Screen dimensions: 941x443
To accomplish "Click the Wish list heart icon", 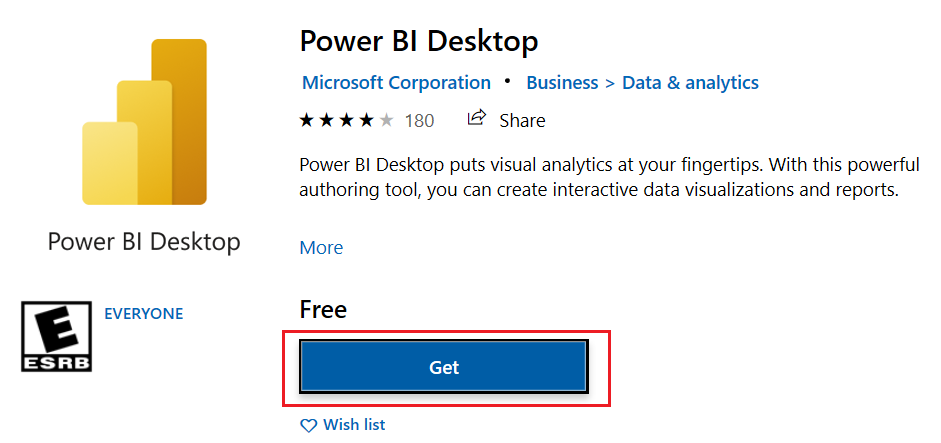I will pyautogui.click(x=308, y=426).
